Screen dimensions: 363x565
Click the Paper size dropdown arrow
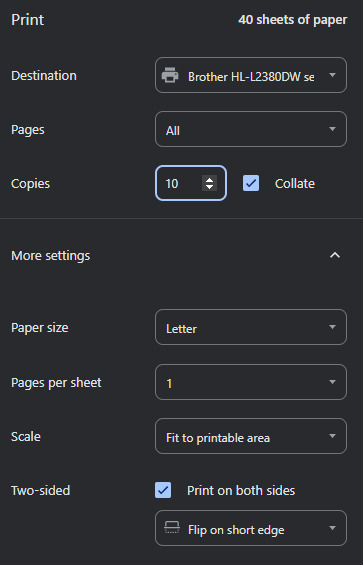(x=332, y=327)
